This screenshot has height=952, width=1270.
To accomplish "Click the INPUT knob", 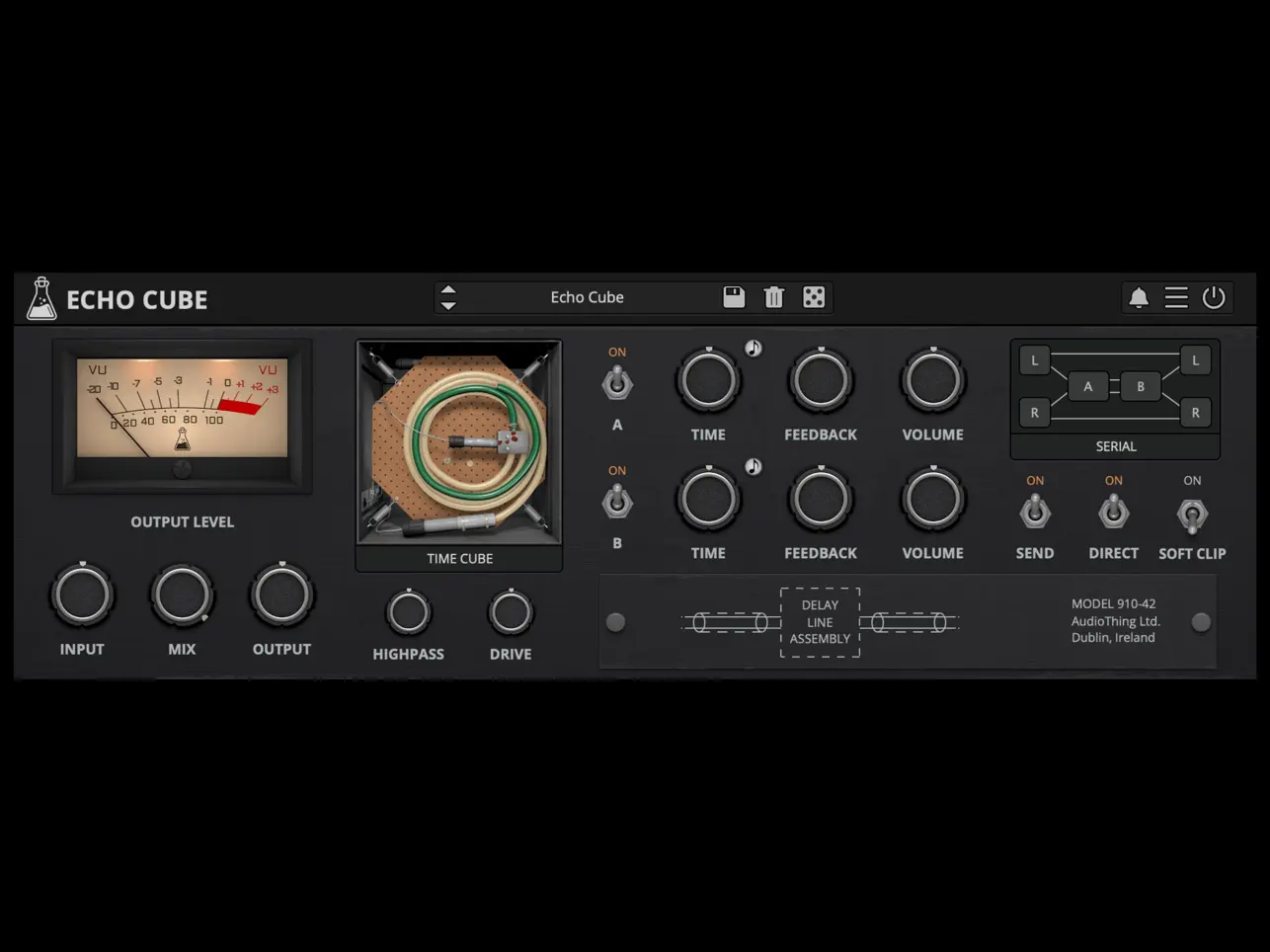I will (x=83, y=595).
